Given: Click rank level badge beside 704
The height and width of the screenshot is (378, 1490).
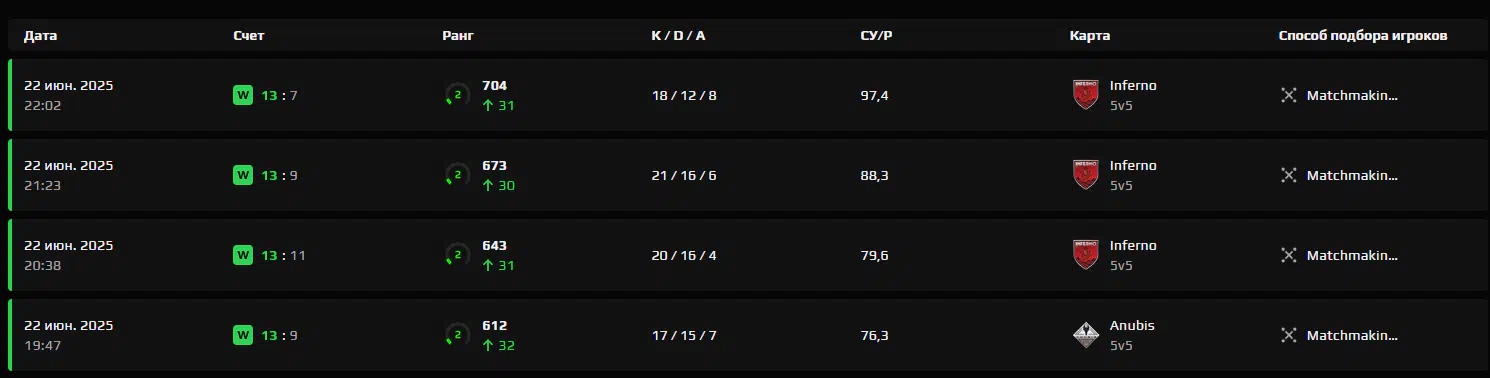Looking at the screenshot, I should point(457,95).
